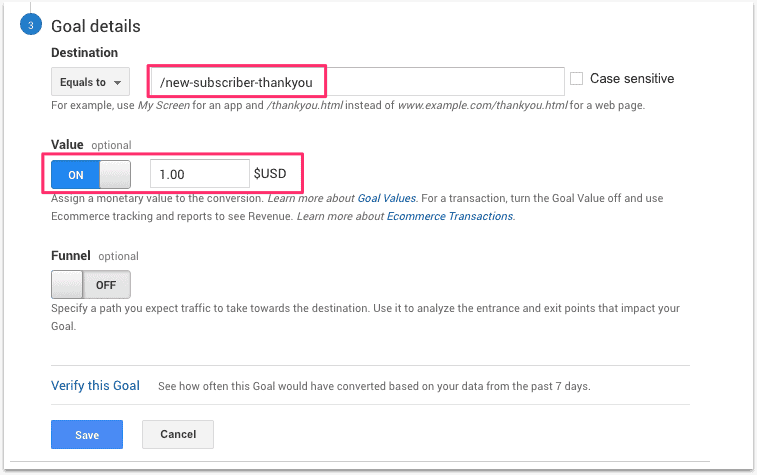Viewport: 757px width, 475px height.
Task: Click the Verify this Goal link
Action: click(95, 385)
